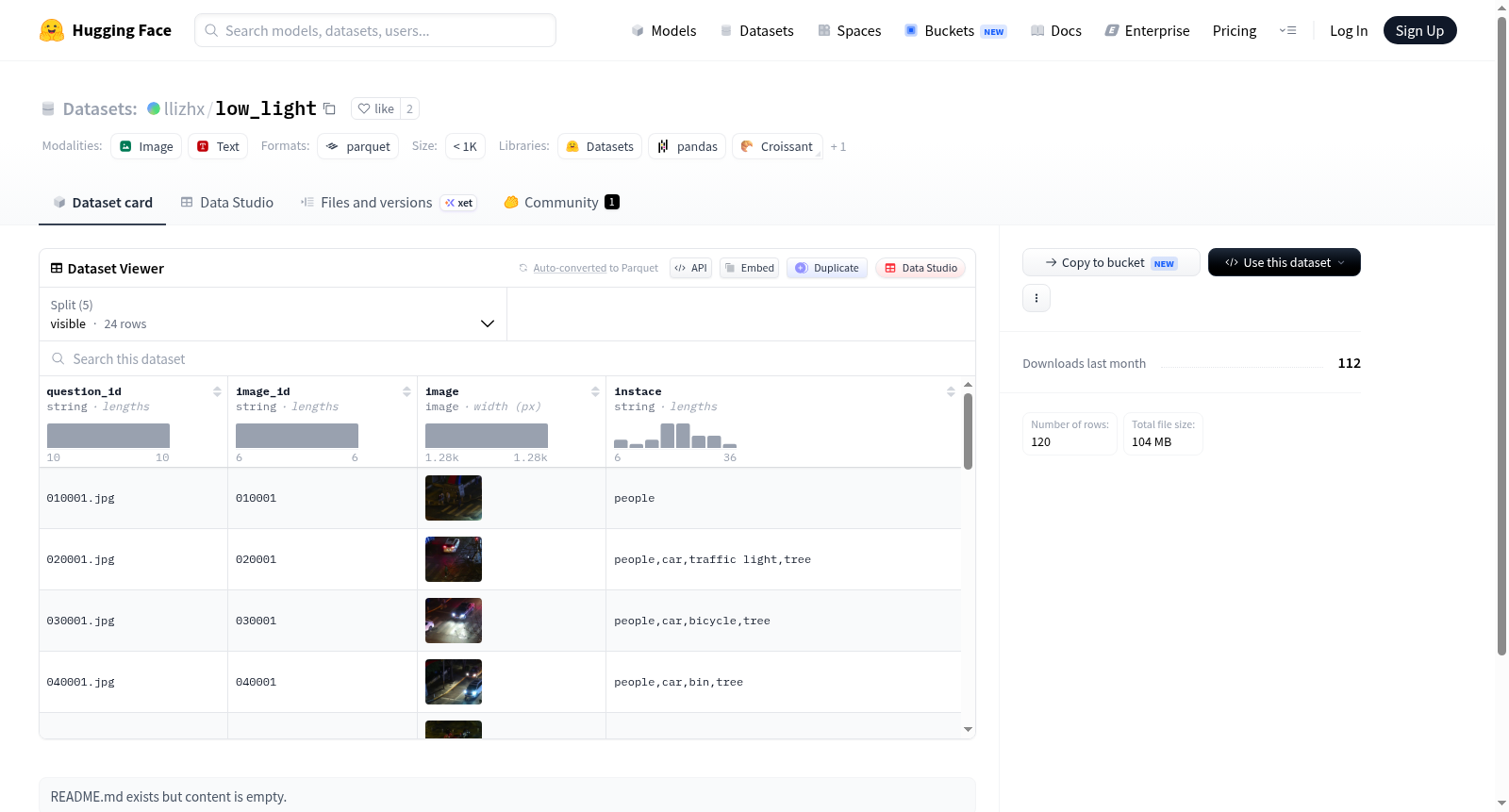Click the sort icon on the question_id column
Image resolution: width=1509 pixels, height=812 pixels.
[217, 391]
